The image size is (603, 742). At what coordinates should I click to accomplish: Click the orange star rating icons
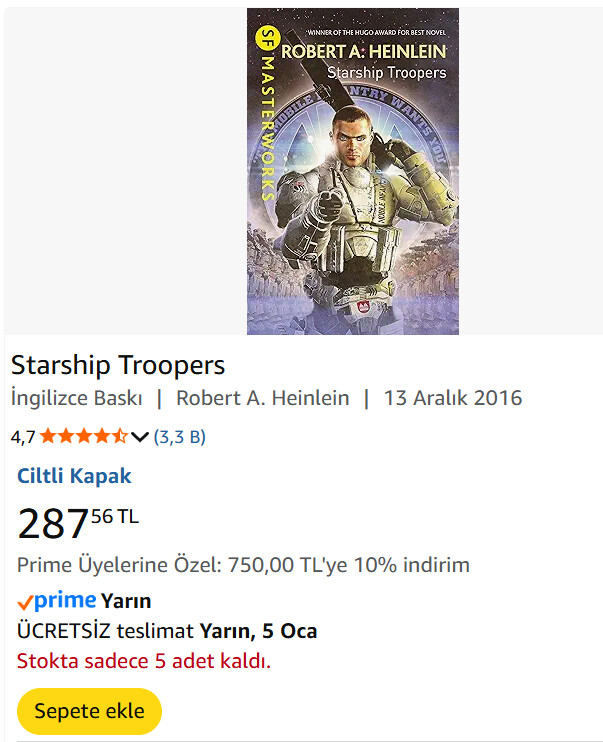pyautogui.click(x=83, y=436)
